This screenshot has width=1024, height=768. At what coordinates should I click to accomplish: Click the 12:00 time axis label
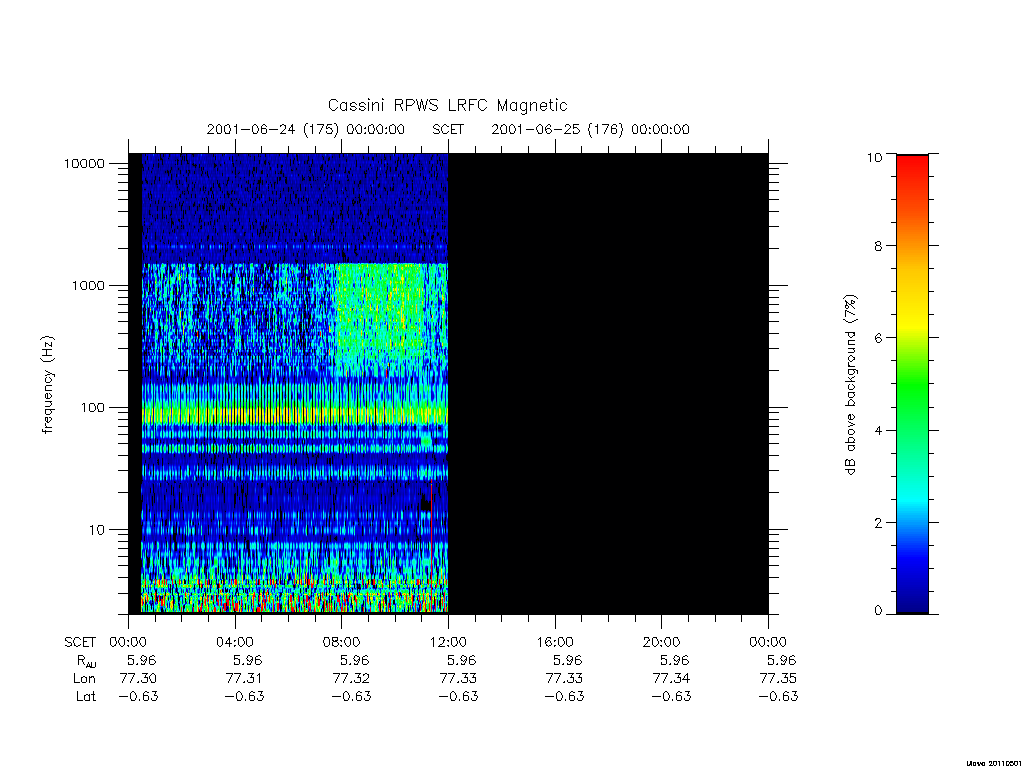[448, 642]
